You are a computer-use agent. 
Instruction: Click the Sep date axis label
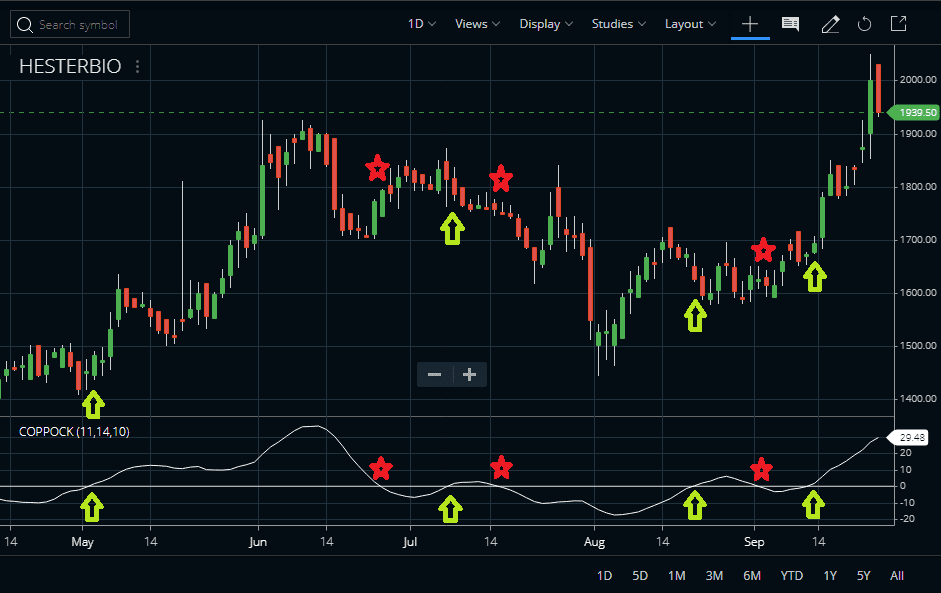(754, 542)
